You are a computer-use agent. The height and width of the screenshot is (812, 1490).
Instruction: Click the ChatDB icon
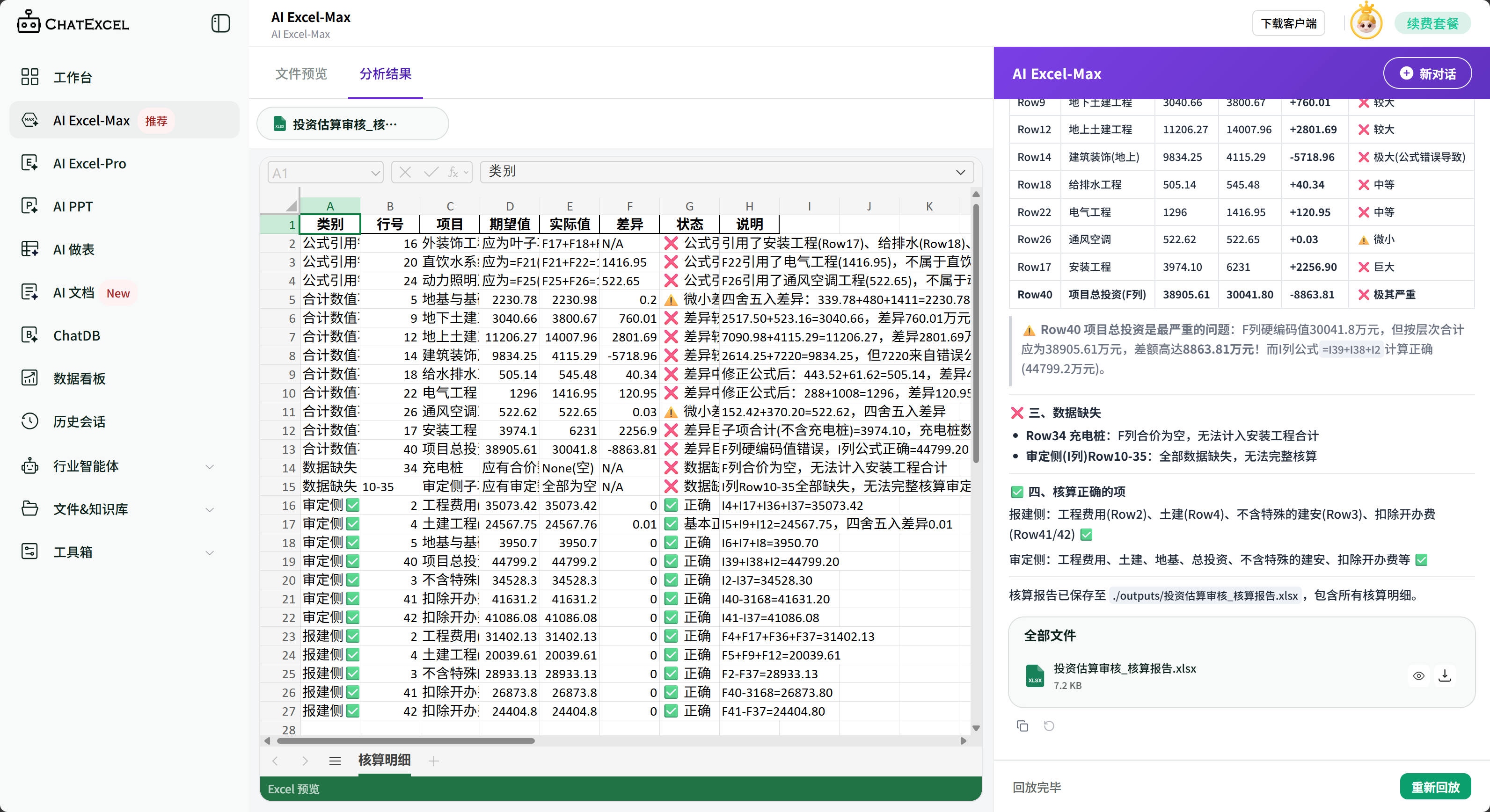pos(29,335)
